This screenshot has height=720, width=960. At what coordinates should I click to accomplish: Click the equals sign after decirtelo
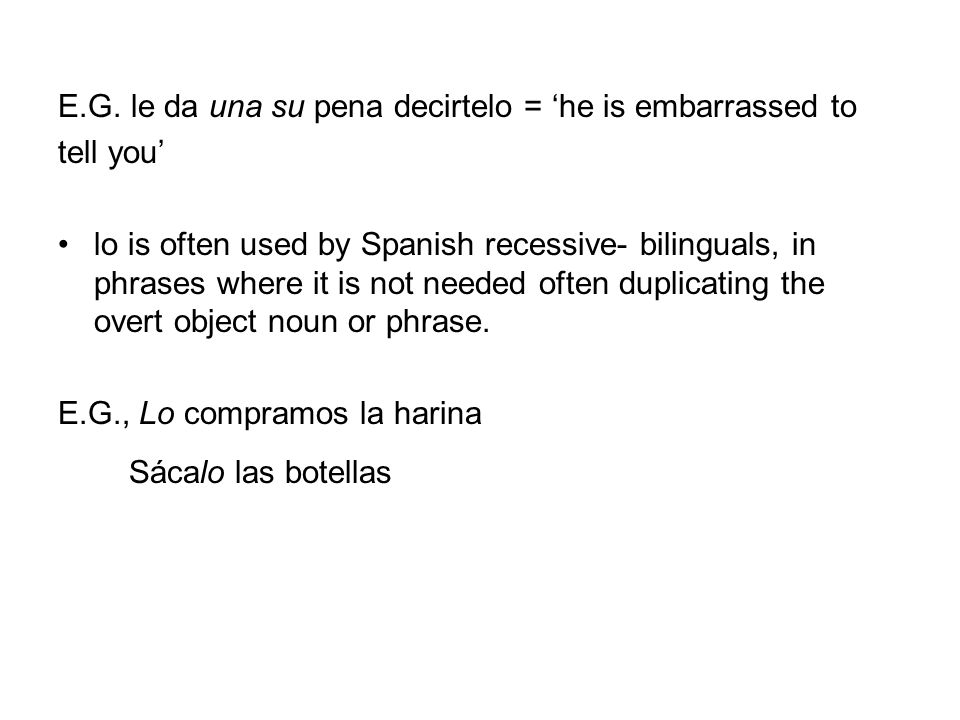[532, 107]
